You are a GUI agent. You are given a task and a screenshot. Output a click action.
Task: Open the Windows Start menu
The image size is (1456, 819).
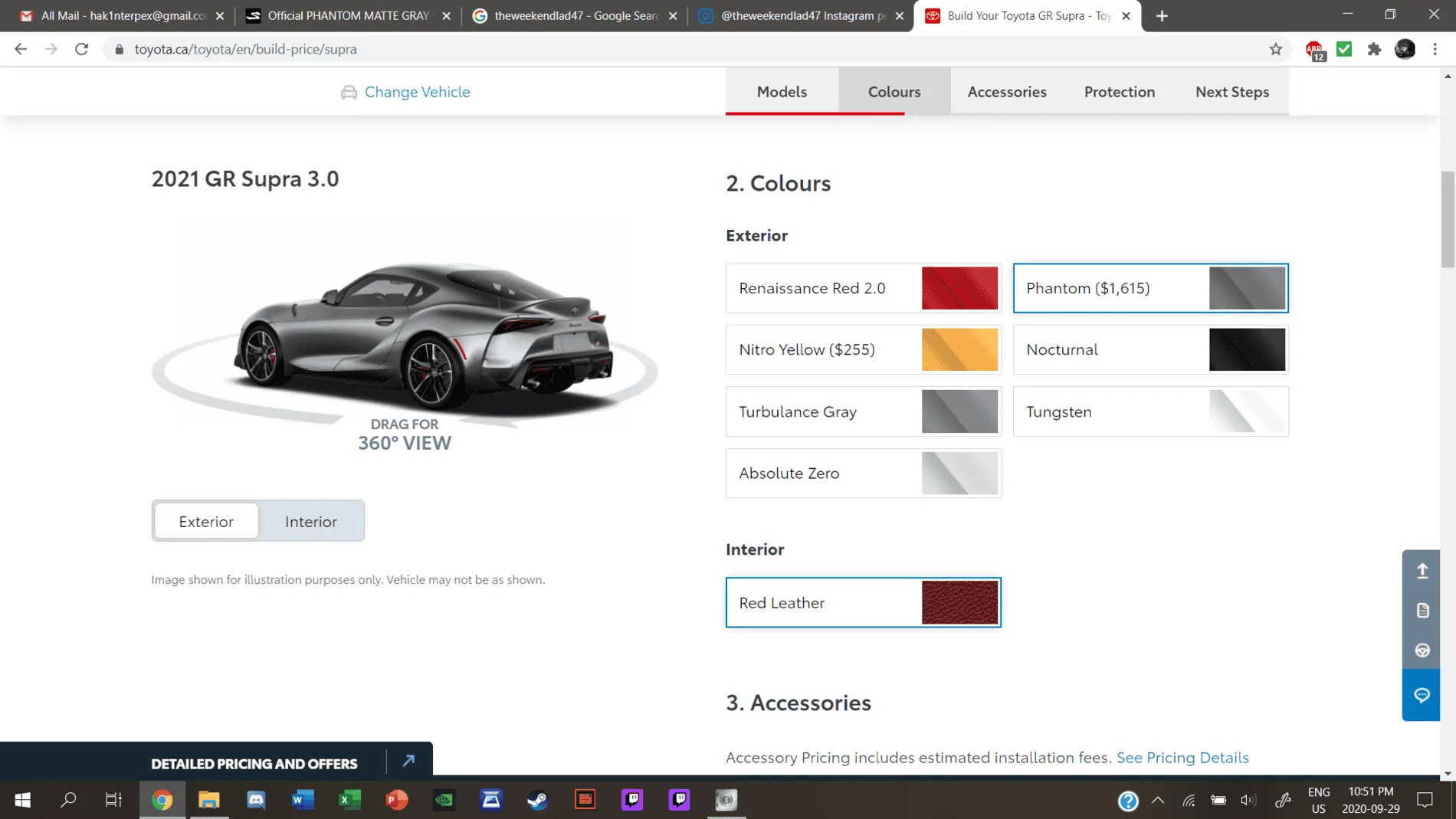click(23, 800)
